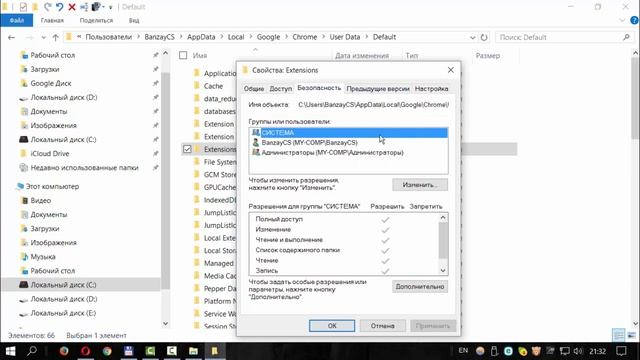Select the Cache folder in file list
This screenshot has height=360, width=640.
point(213,86)
